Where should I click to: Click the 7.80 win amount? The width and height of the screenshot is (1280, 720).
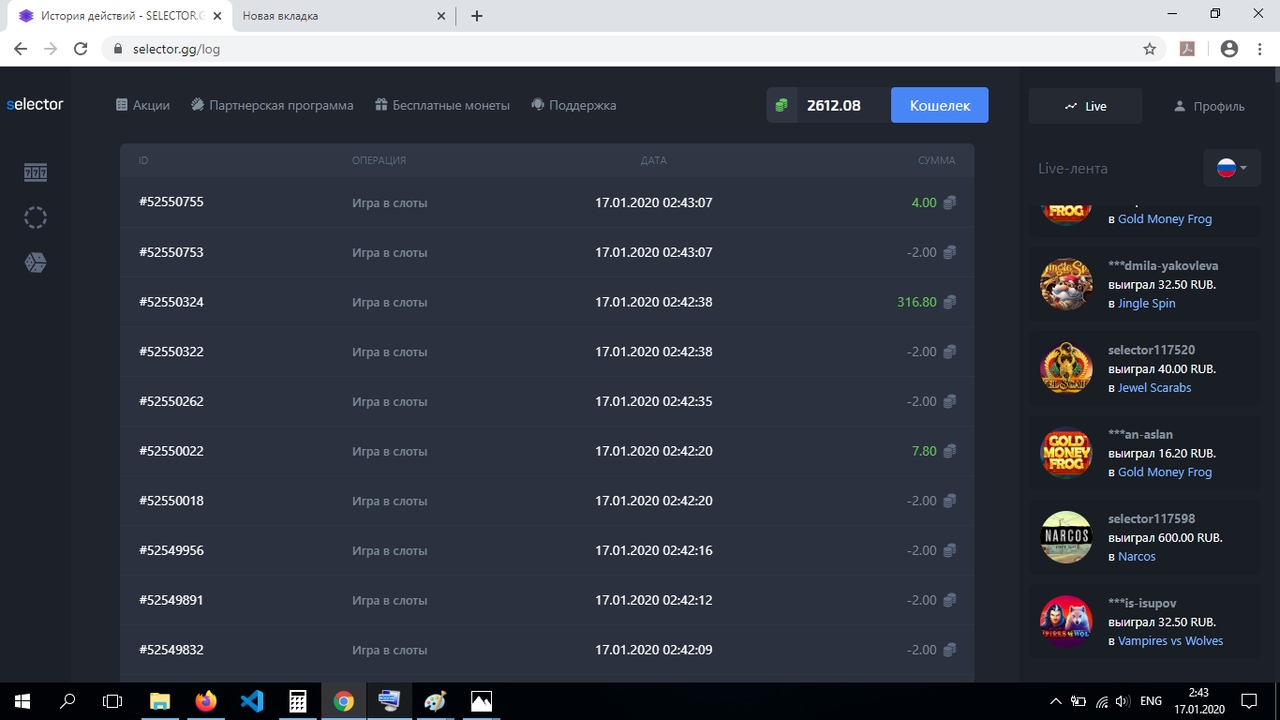pyautogui.click(x=924, y=451)
